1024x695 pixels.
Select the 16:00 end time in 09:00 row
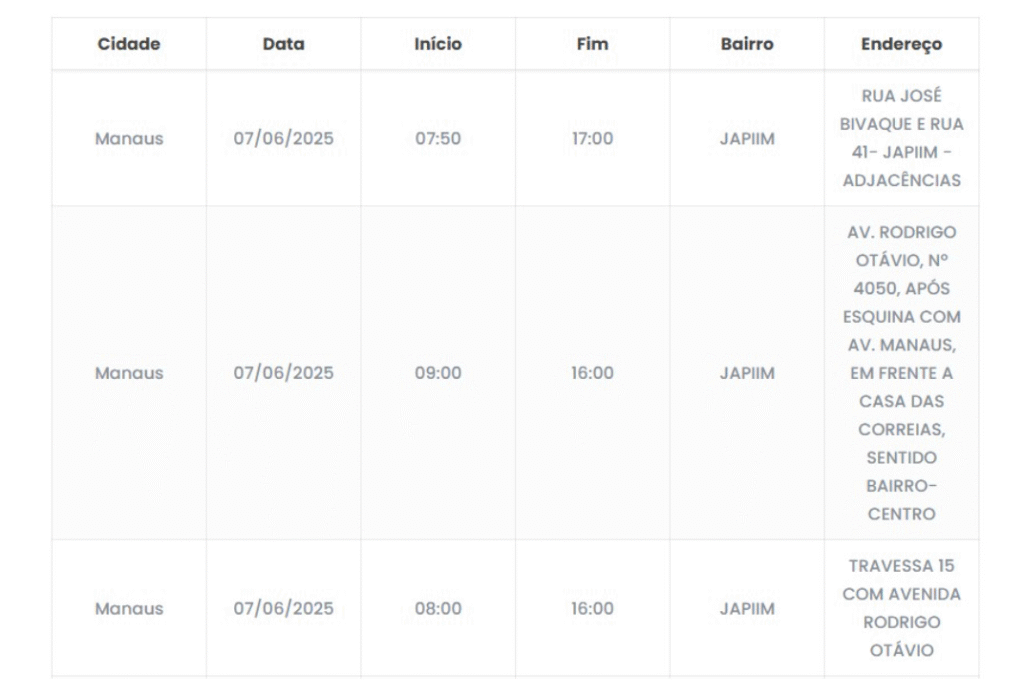(592, 373)
